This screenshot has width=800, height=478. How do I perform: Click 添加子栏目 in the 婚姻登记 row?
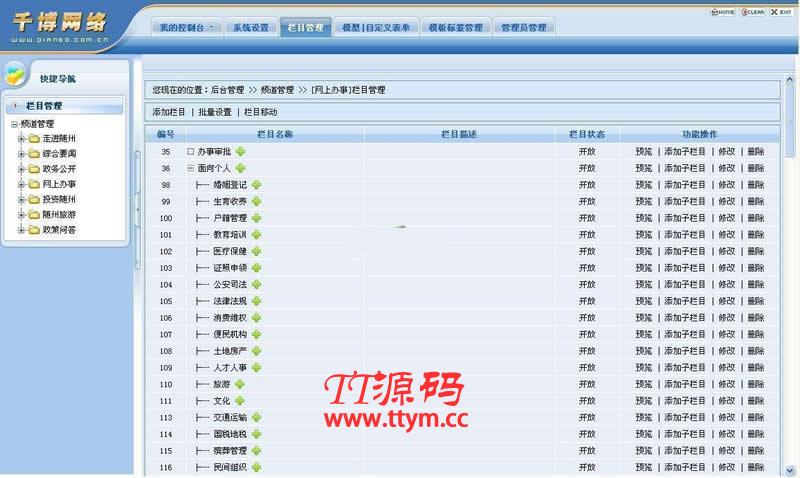(685, 185)
